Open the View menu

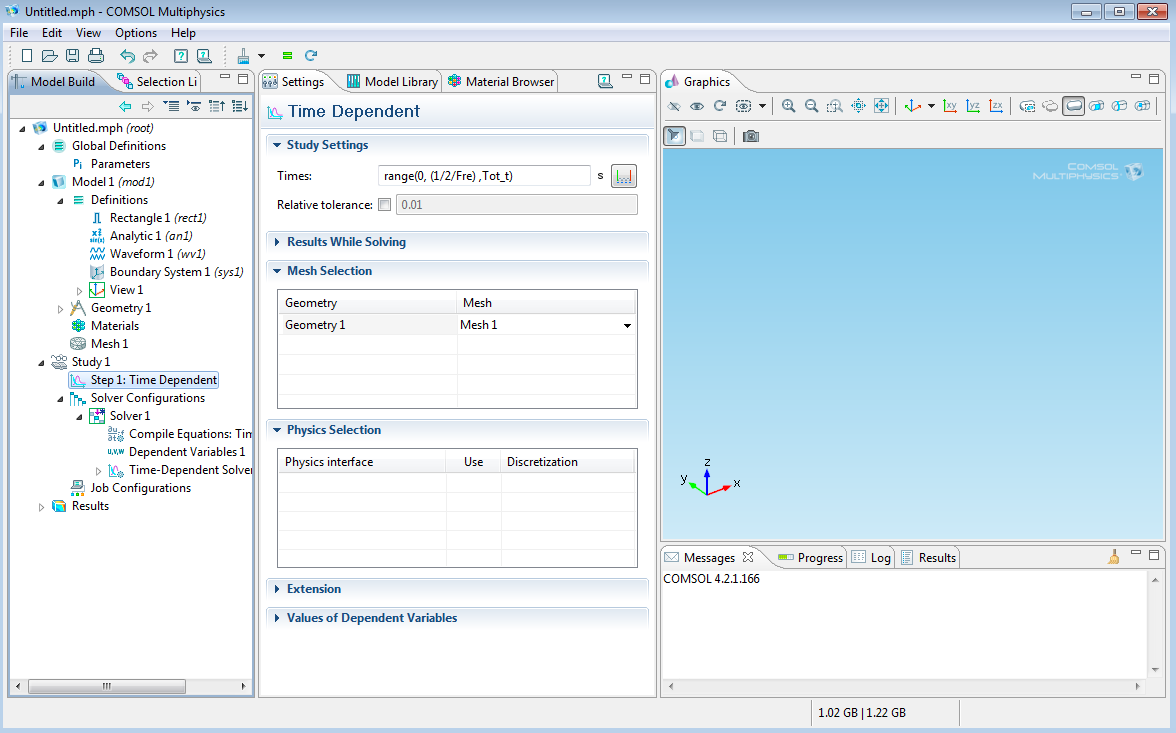[88, 33]
